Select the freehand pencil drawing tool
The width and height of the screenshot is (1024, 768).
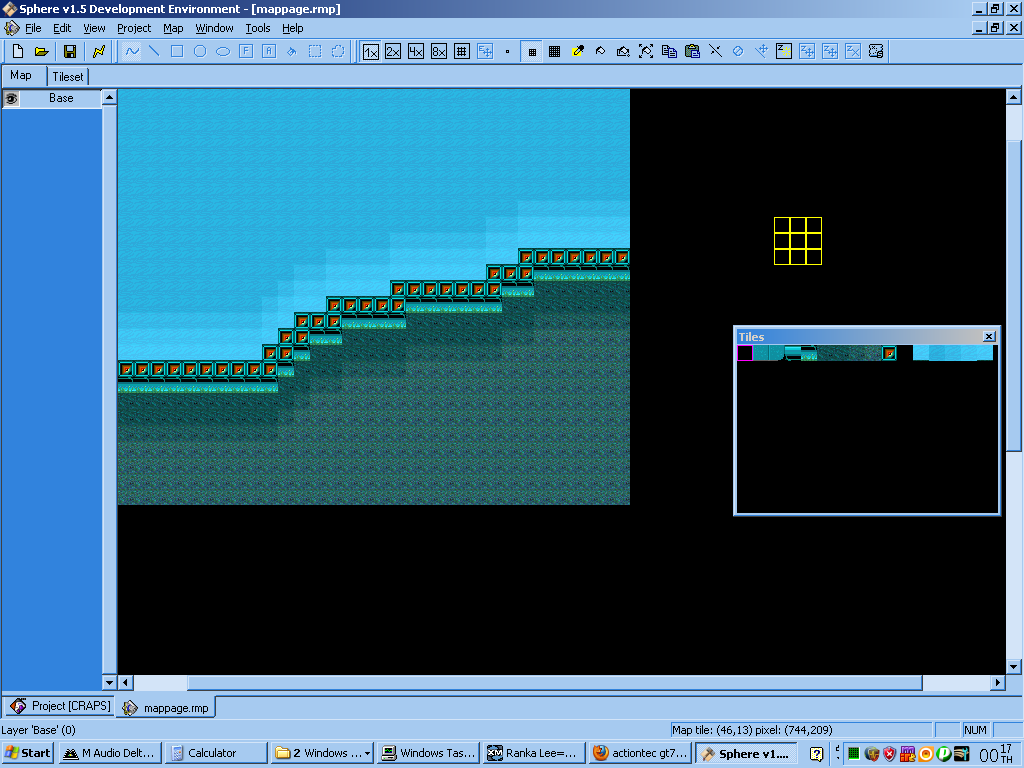point(131,51)
